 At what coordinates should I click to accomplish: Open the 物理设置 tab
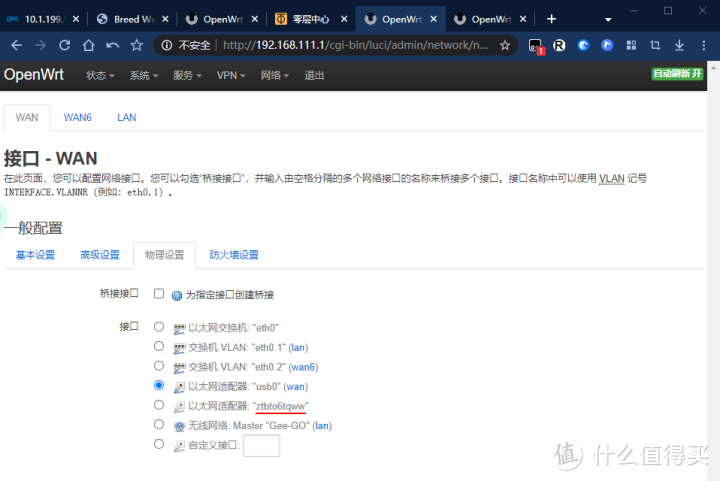[164, 255]
